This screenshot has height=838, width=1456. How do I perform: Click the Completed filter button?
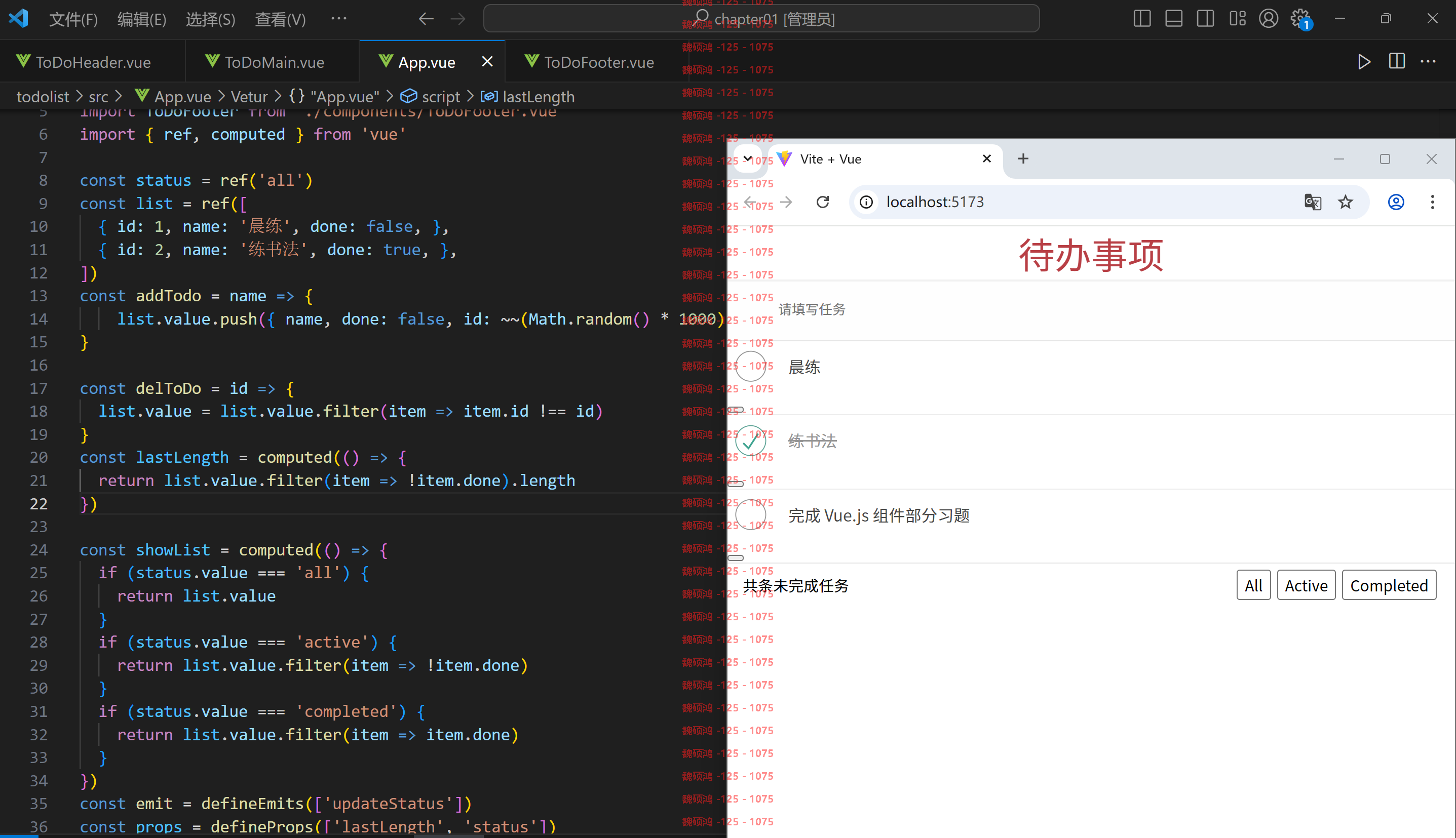1389,585
